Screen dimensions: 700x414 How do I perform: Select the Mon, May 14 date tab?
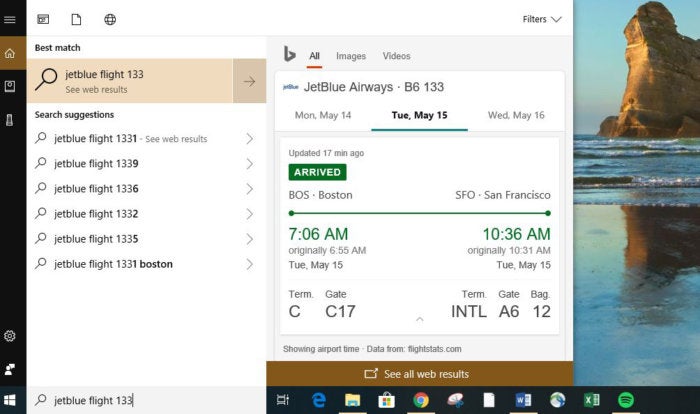(x=323, y=115)
